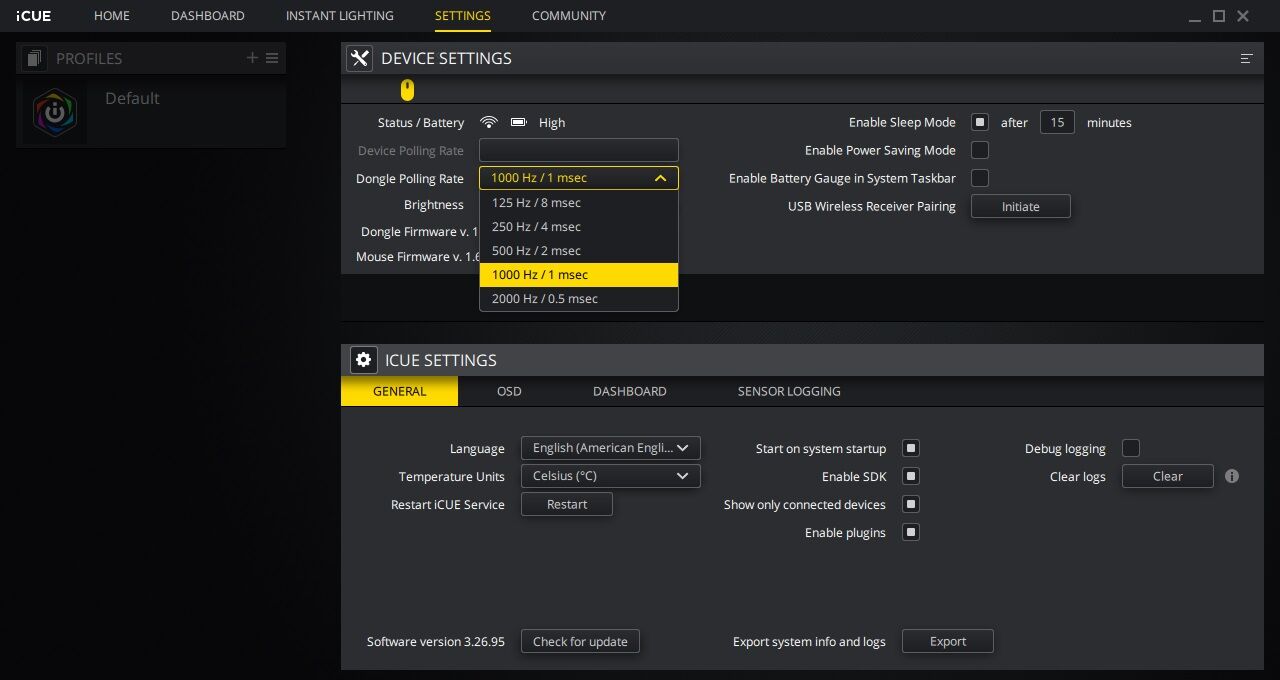This screenshot has height=680, width=1280.
Task: Choose 1000 Hz / 1 msec list option
Action: [579, 274]
